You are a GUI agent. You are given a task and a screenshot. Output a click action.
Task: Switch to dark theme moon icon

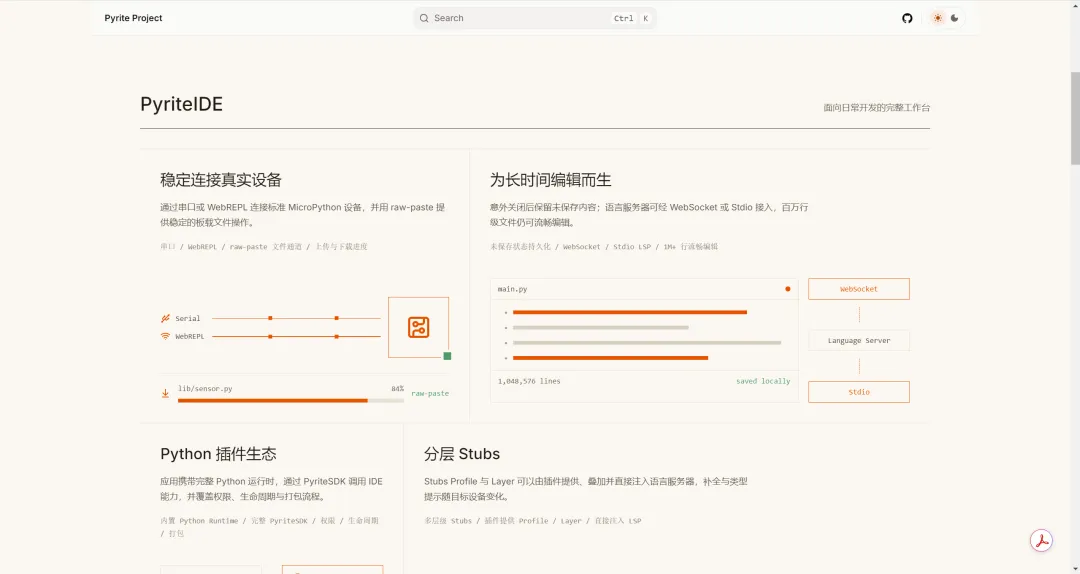point(955,18)
